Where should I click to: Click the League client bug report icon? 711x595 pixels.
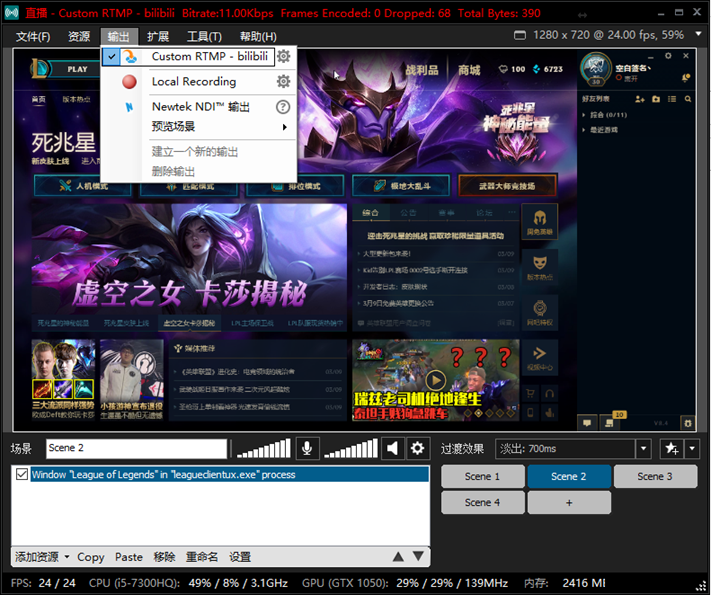coord(688,423)
